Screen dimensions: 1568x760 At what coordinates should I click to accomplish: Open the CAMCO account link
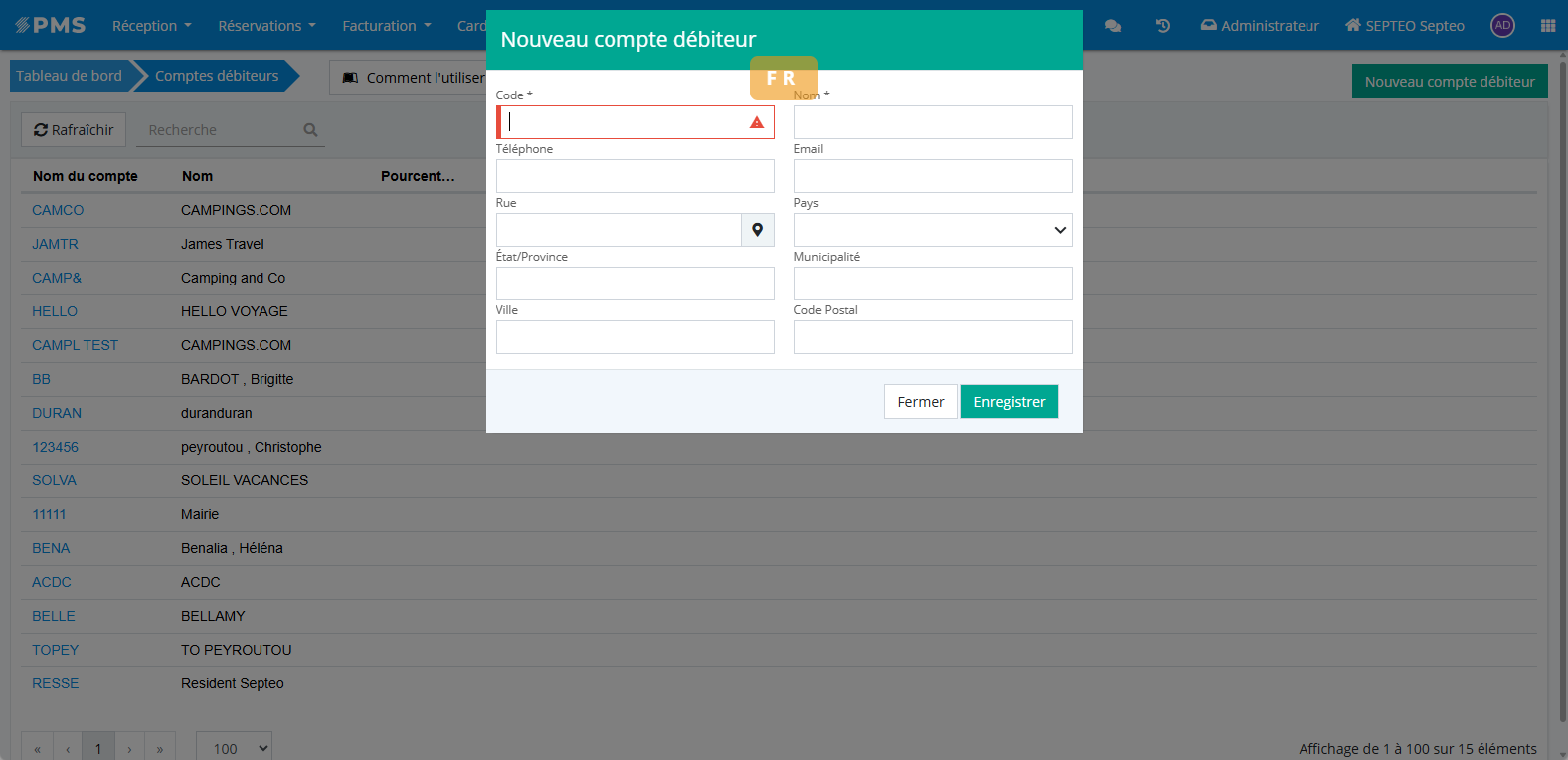point(58,210)
